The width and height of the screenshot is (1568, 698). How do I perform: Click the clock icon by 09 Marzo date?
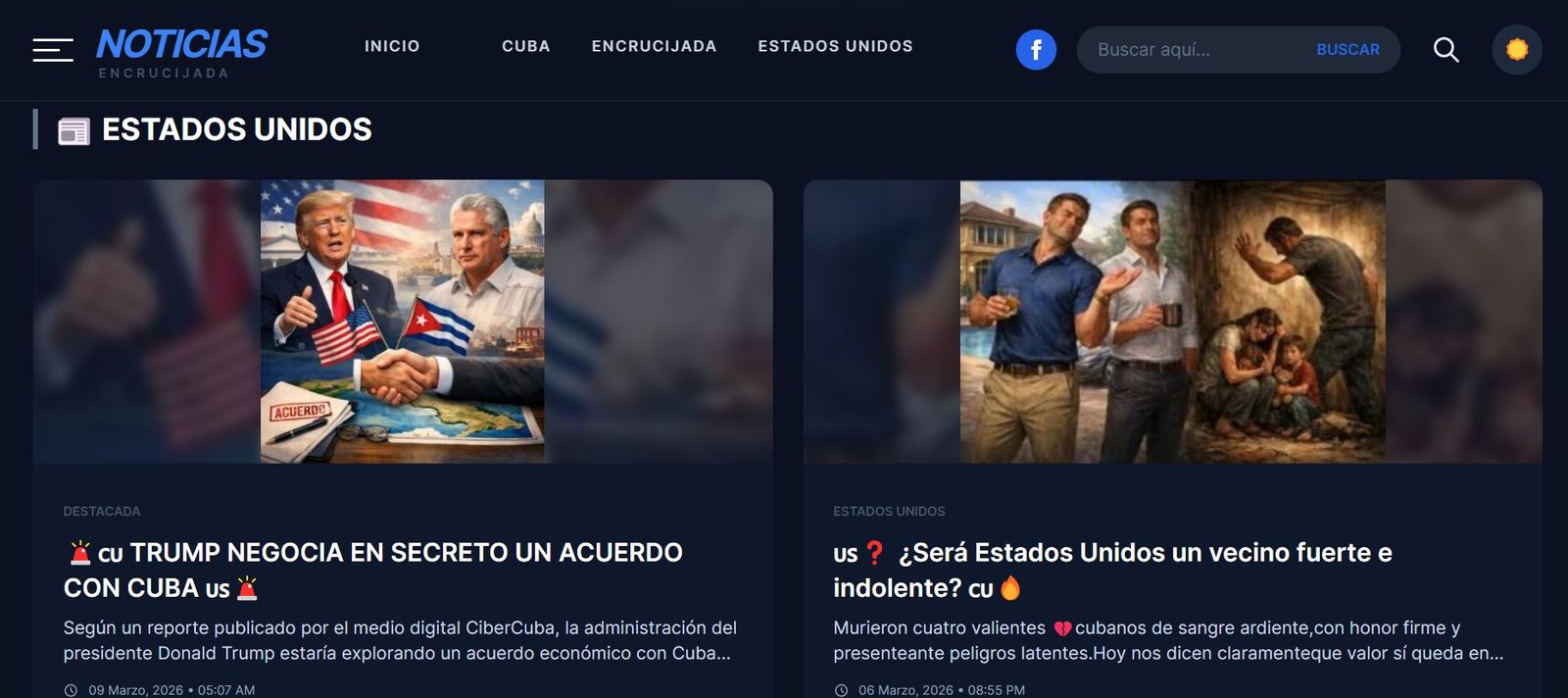point(71,690)
